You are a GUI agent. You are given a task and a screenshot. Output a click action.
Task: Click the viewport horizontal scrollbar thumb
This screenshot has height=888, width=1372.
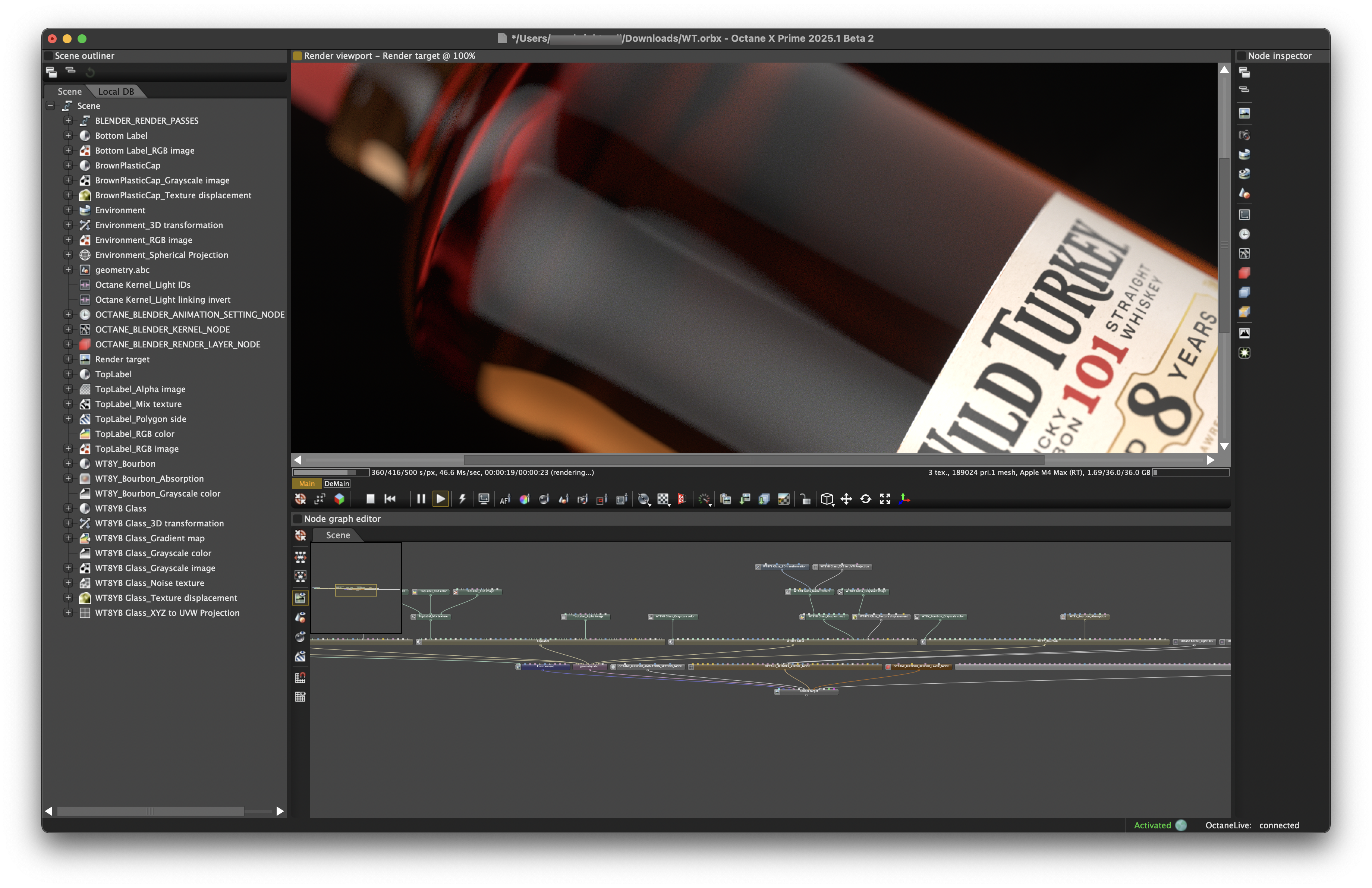coord(753,460)
